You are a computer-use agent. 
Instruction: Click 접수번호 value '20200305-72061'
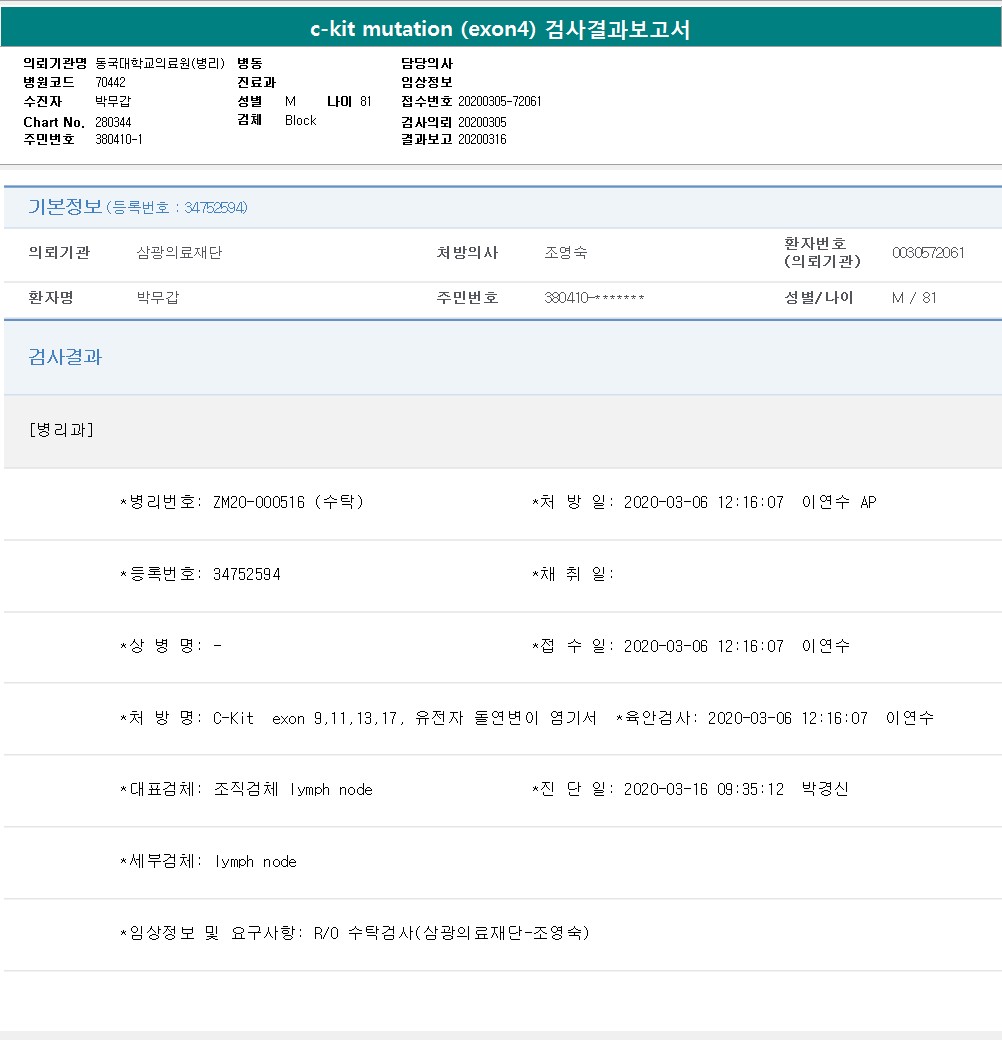[499, 101]
